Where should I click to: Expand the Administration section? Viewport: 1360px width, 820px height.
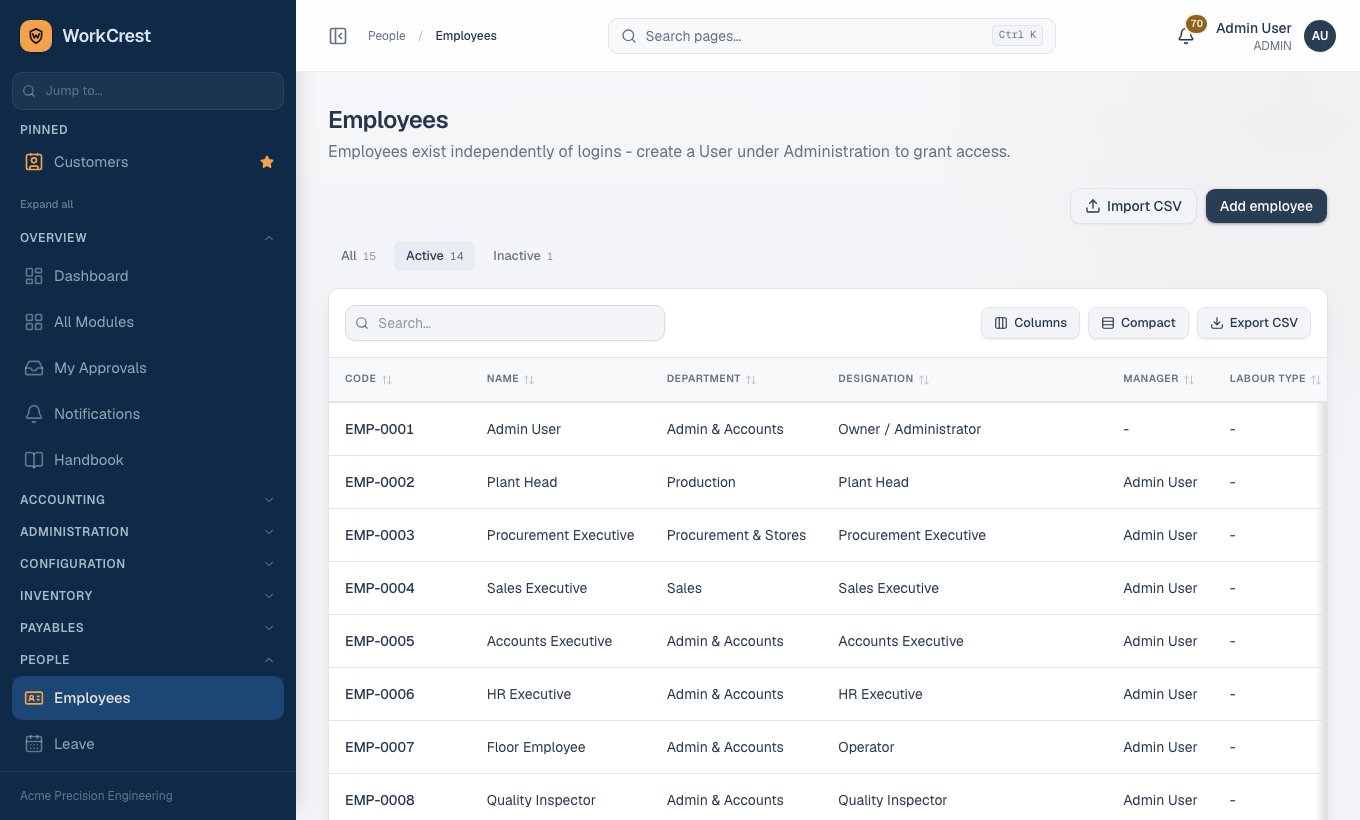148,532
